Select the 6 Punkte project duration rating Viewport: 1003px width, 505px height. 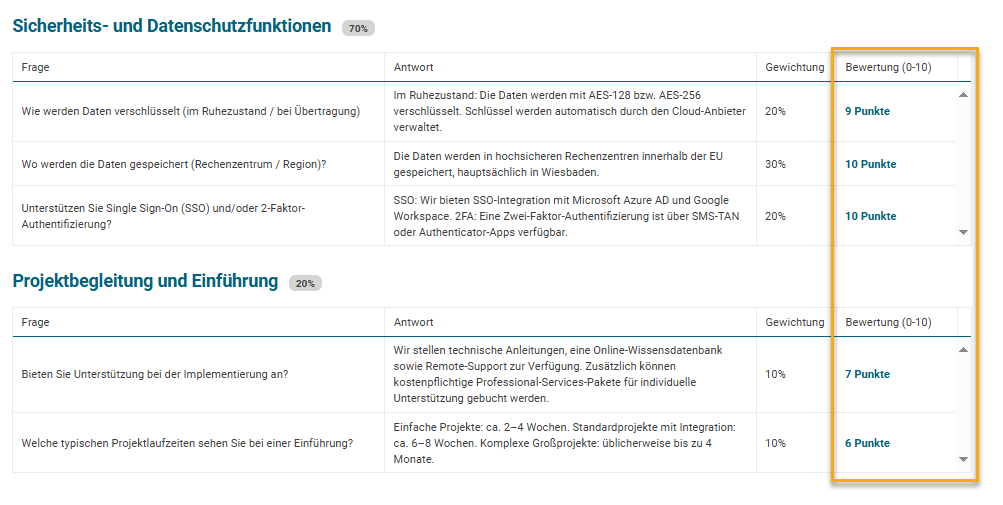click(867, 443)
